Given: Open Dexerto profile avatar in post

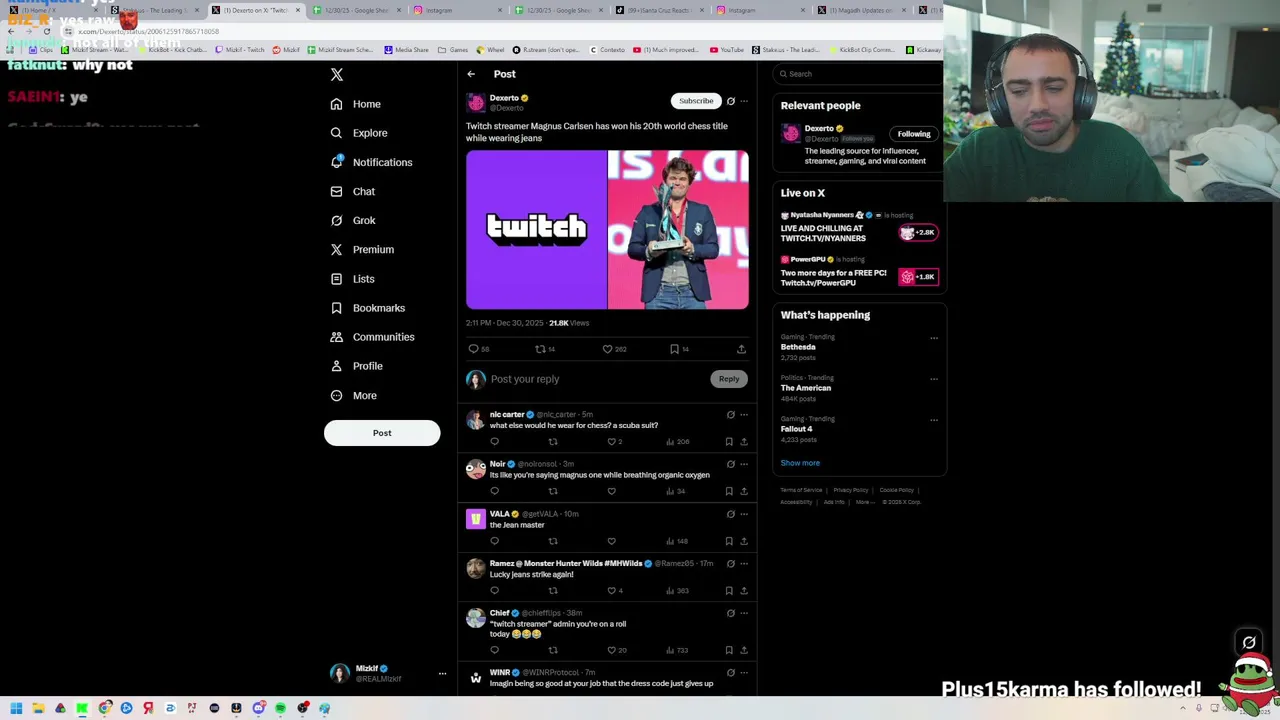Looking at the screenshot, I should pyautogui.click(x=476, y=102).
